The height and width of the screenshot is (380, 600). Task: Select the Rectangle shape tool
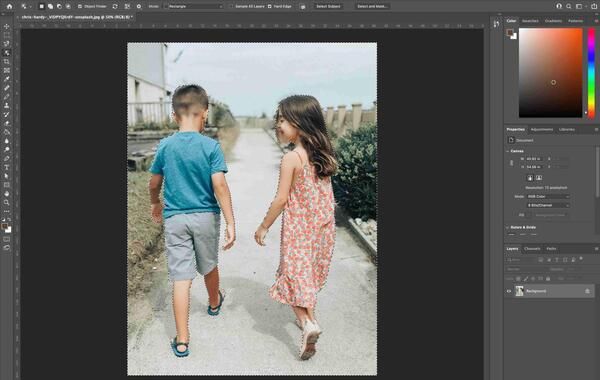(7, 185)
